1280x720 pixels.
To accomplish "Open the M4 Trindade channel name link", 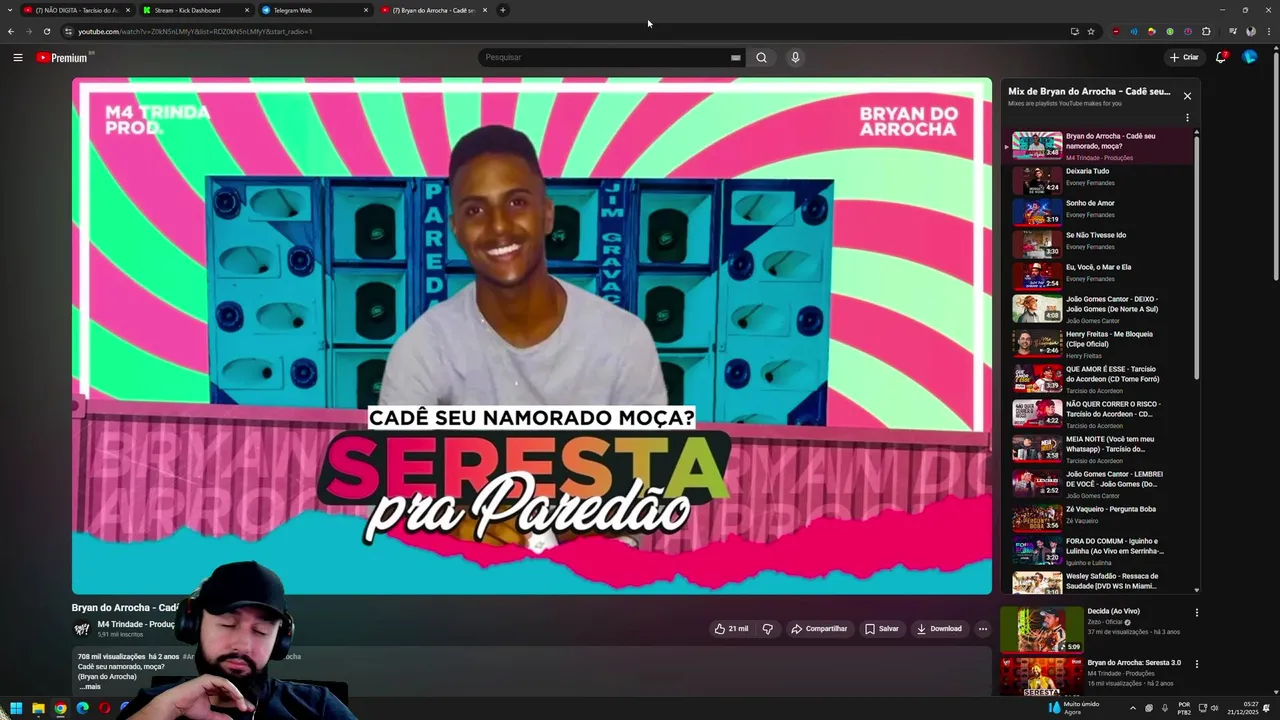I will pyautogui.click(x=135, y=624).
